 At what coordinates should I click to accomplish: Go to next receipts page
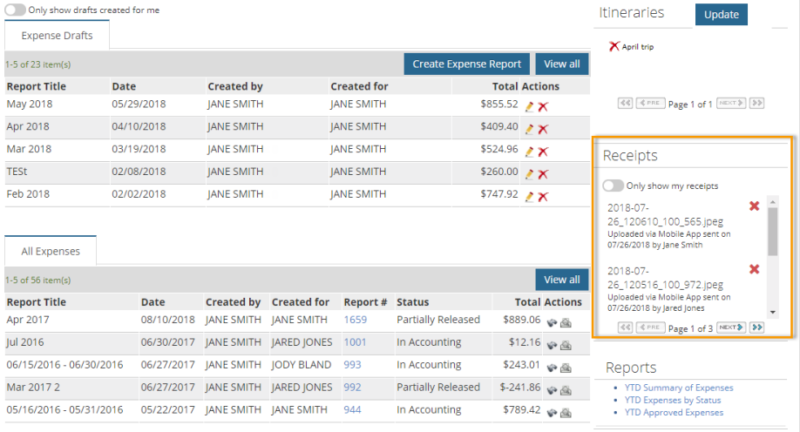click(x=731, y=327)
